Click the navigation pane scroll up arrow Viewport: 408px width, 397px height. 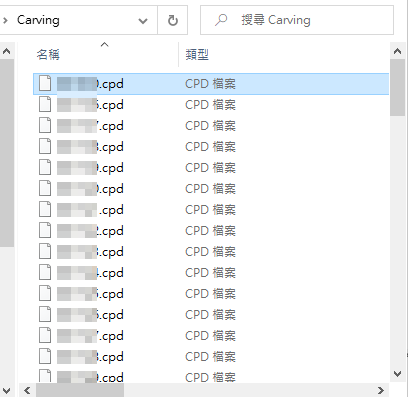(x=7, y=51)
